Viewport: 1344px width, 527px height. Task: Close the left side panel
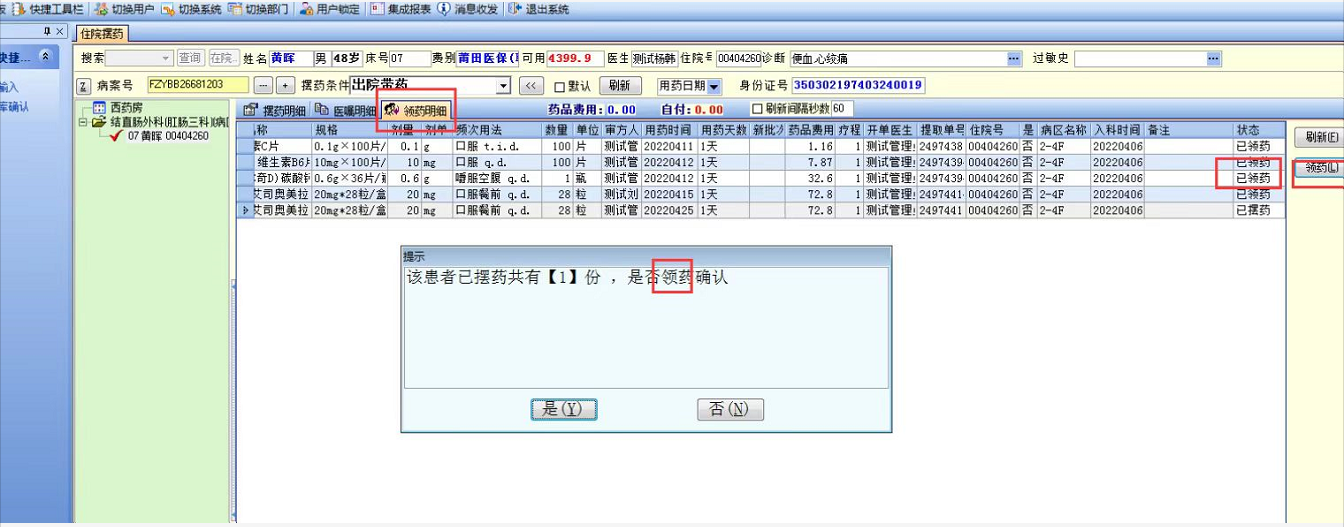[x=60, y=32]
